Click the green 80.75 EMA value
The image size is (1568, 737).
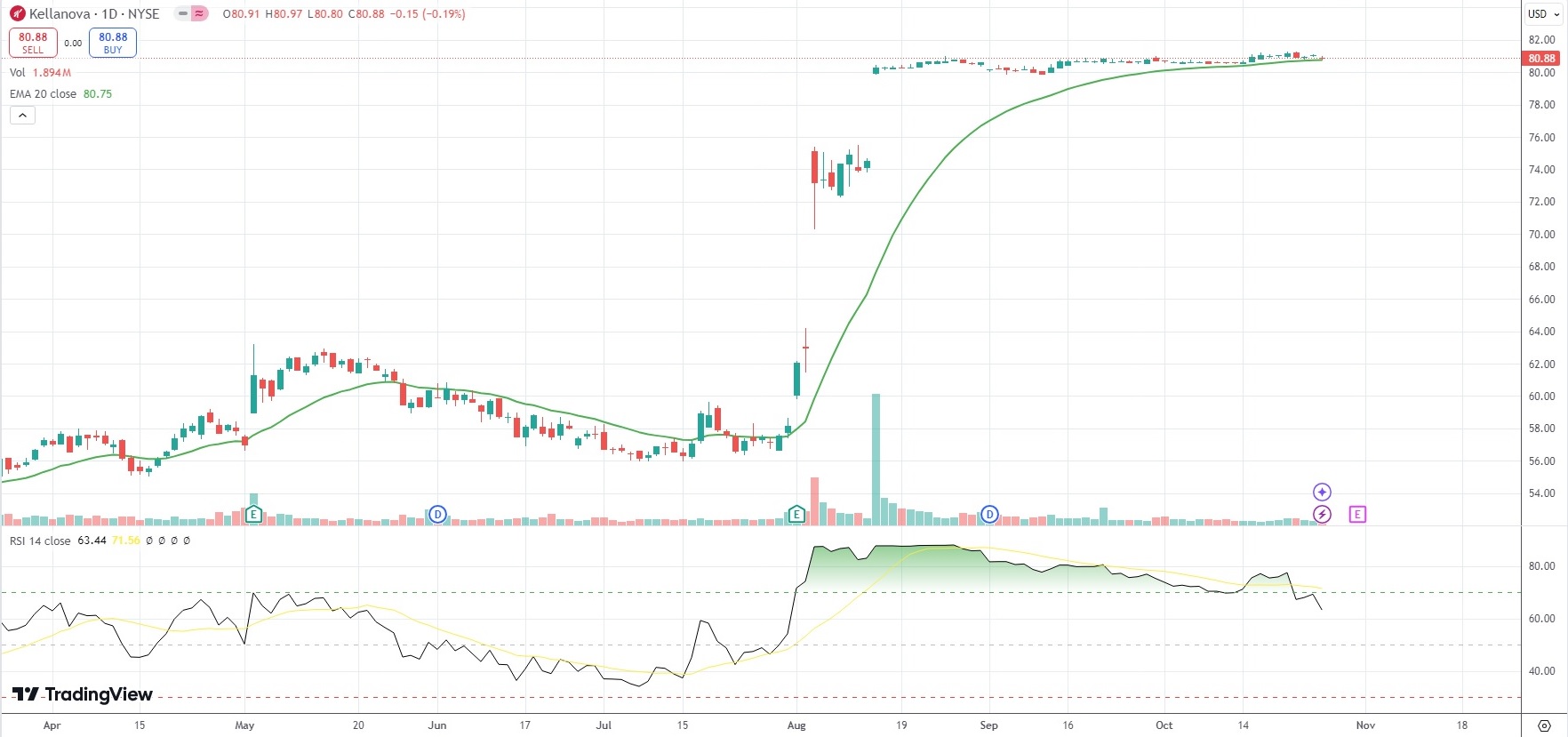click(x=98, y=94)
